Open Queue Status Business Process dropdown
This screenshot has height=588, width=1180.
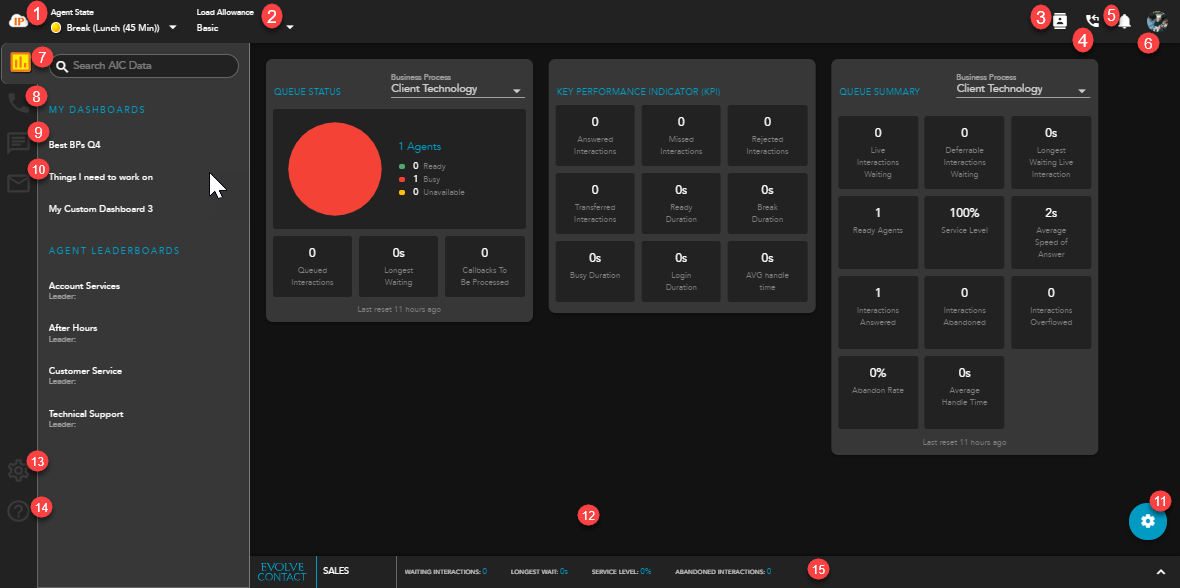coord(457,90)
